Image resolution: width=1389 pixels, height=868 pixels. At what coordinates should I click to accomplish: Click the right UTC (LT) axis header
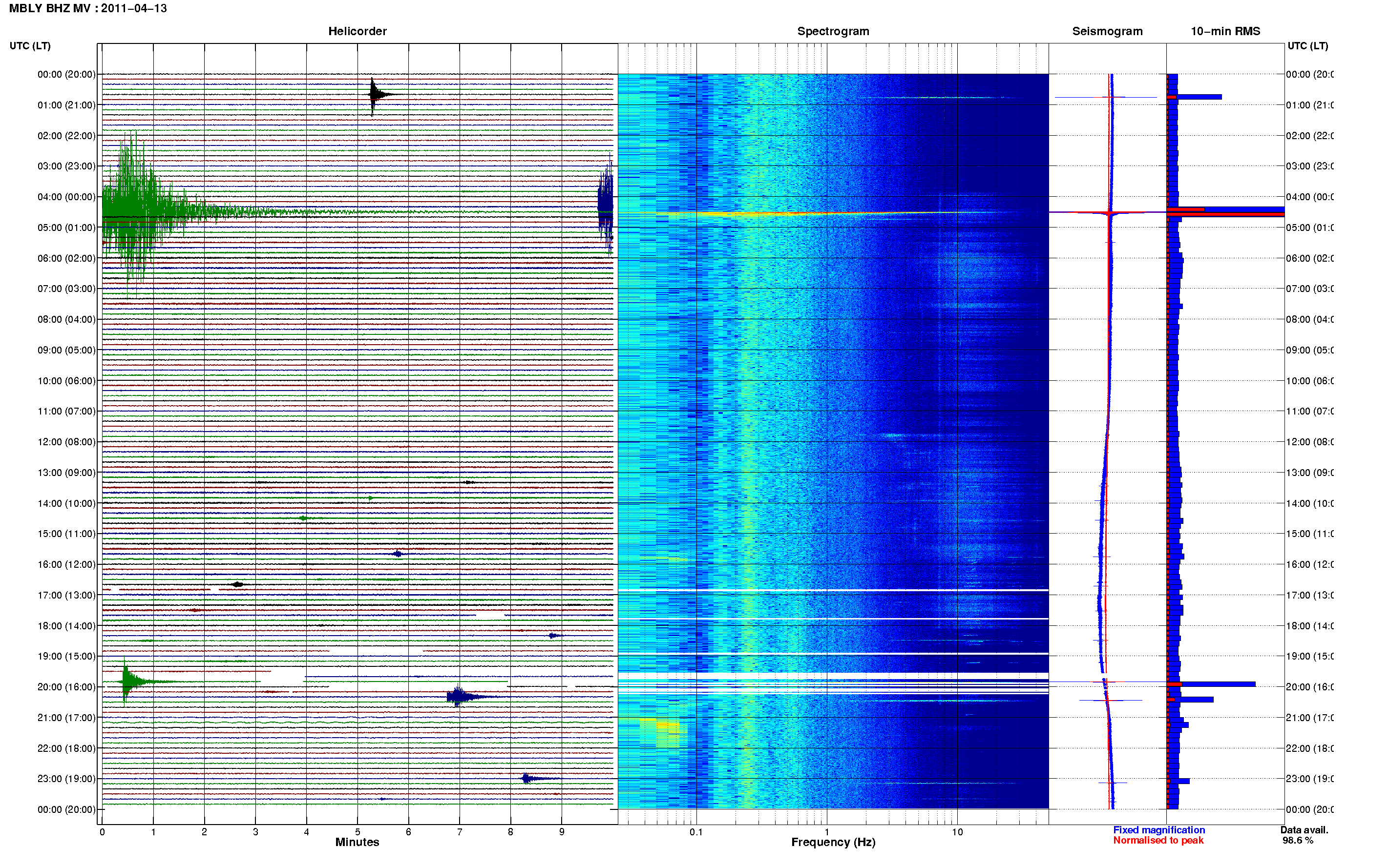click(1307, 46)
